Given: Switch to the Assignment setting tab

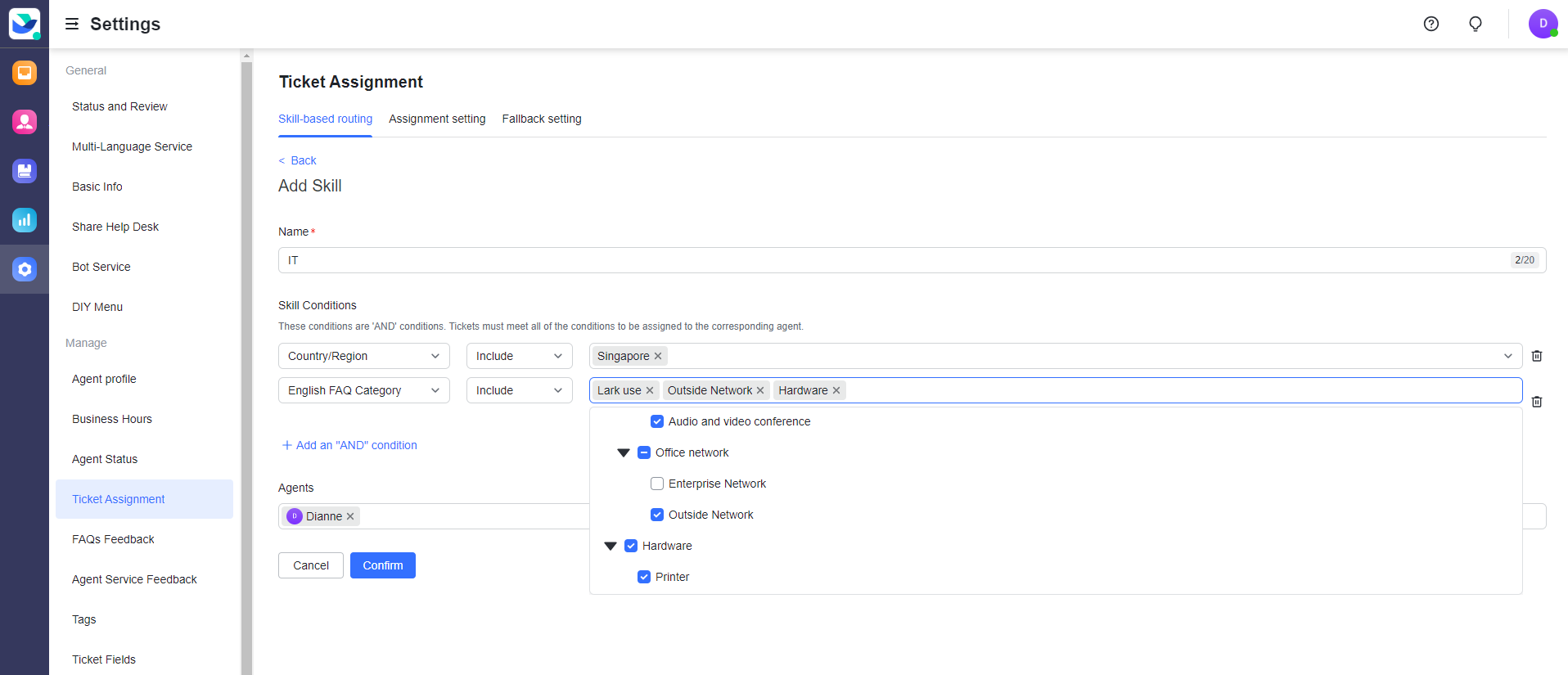Looking at the screenshot, I should coord(437,119).
